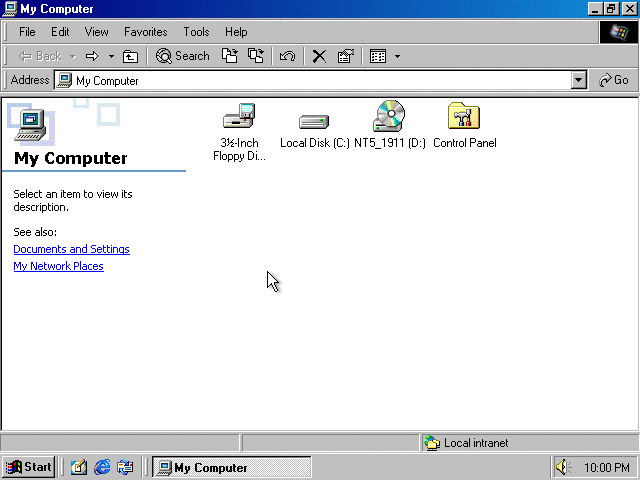Viewport: 640px width, 480px height.
Task: Open the Favorites menu
Action: tap(146, 32)
